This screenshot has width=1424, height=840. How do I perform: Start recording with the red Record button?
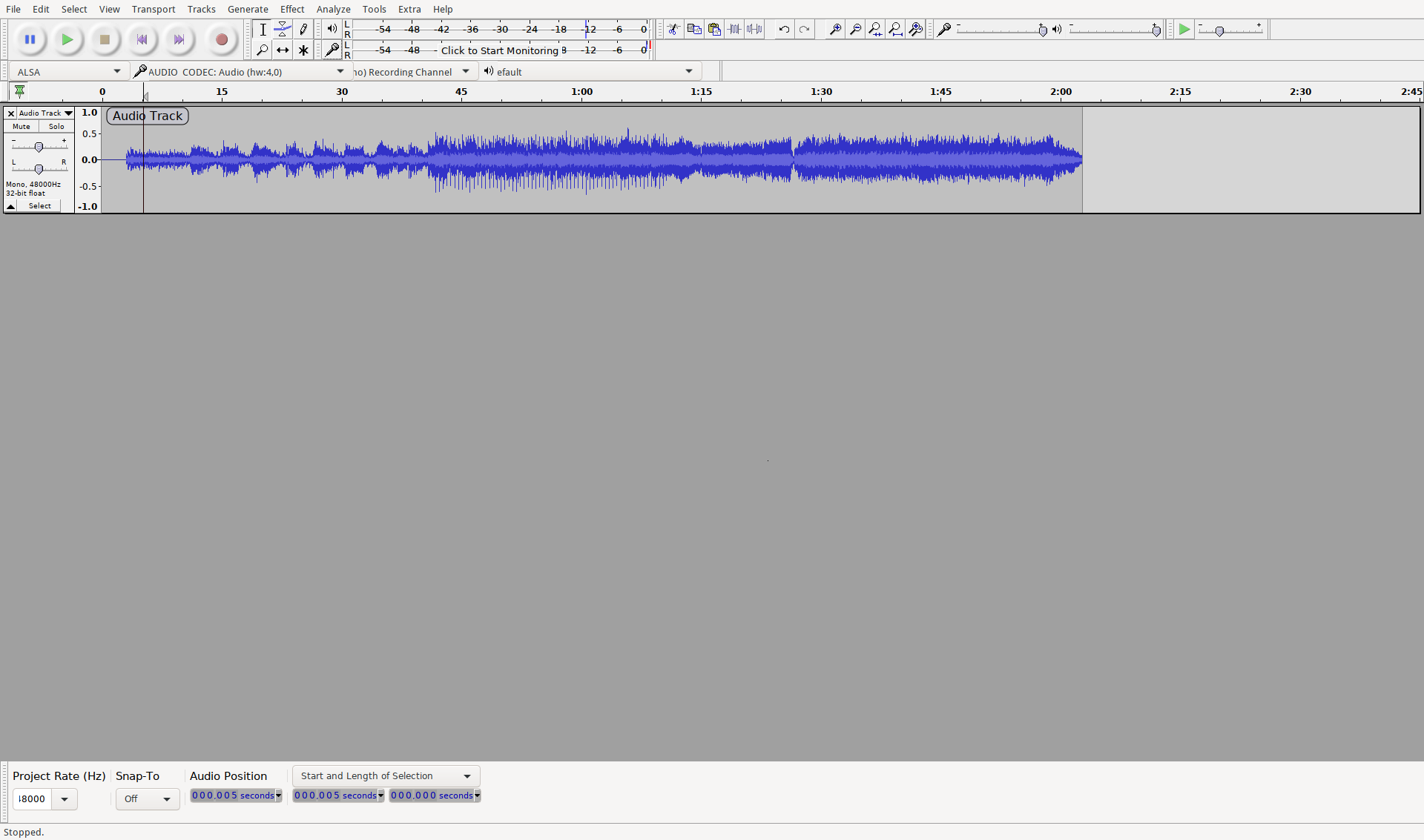(x=221, y=39)
